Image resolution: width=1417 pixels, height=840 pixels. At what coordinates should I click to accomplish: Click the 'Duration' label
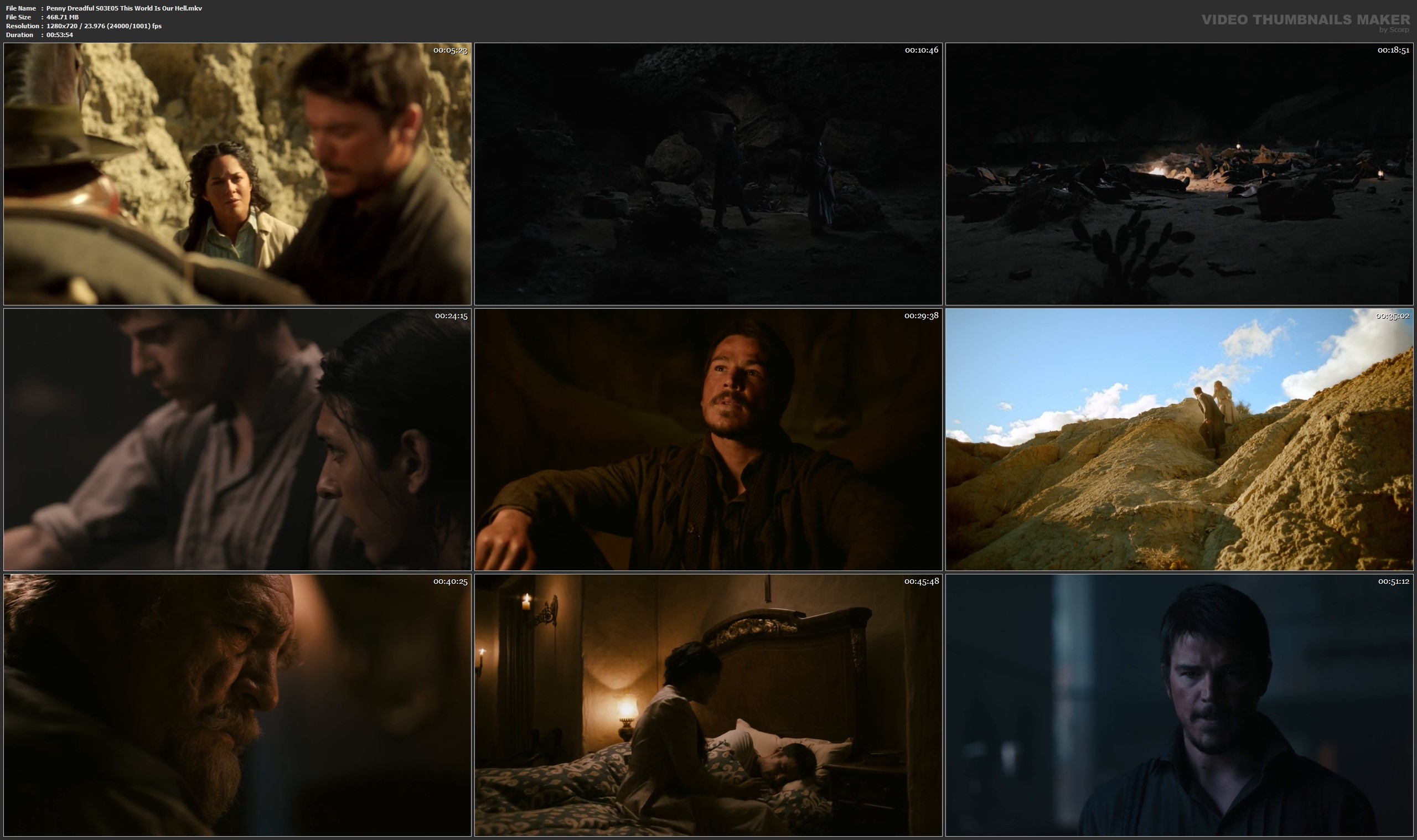click(x=20, y=35)
